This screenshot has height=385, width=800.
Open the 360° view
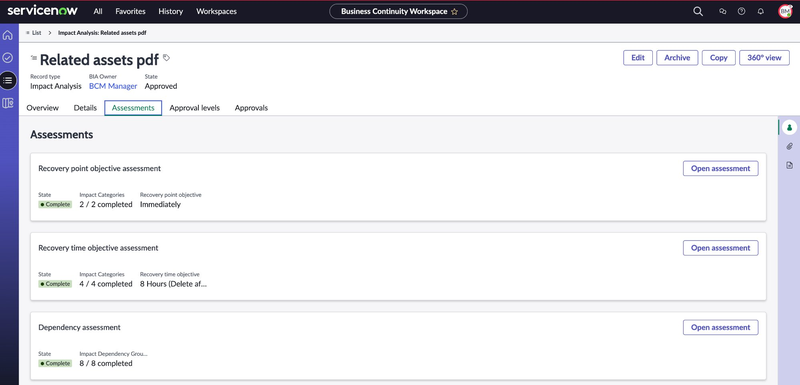(764, 58)
